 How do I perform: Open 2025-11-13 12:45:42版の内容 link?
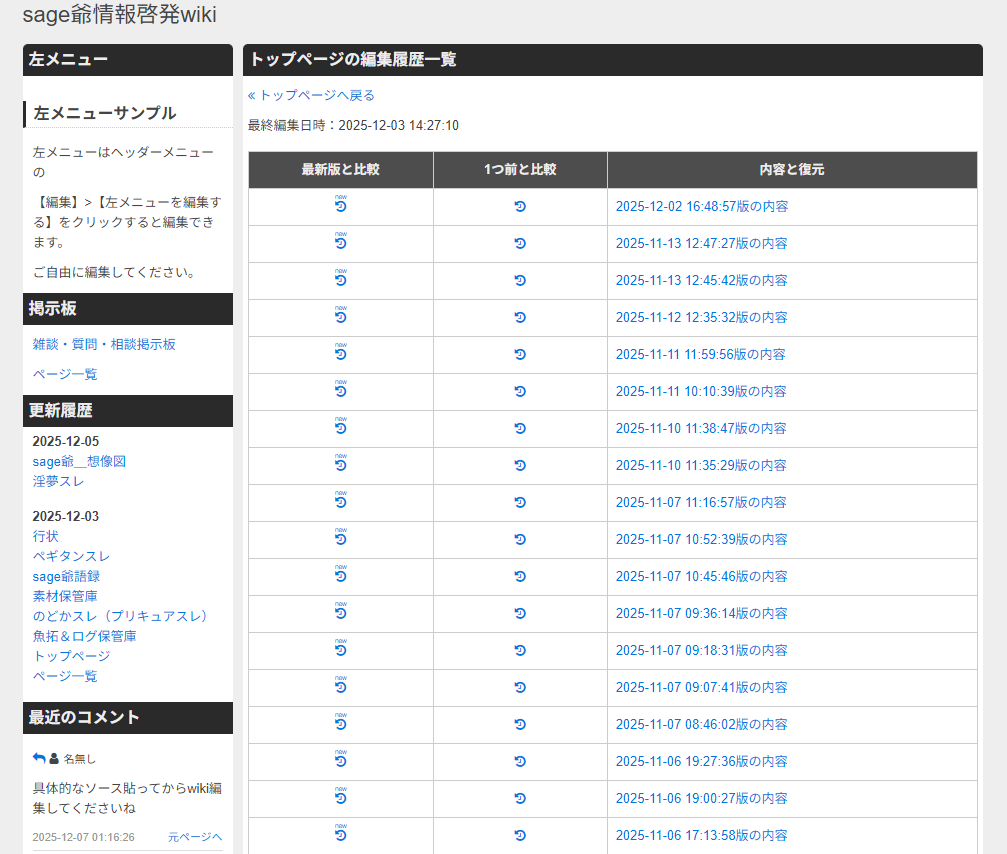[701, 281]
